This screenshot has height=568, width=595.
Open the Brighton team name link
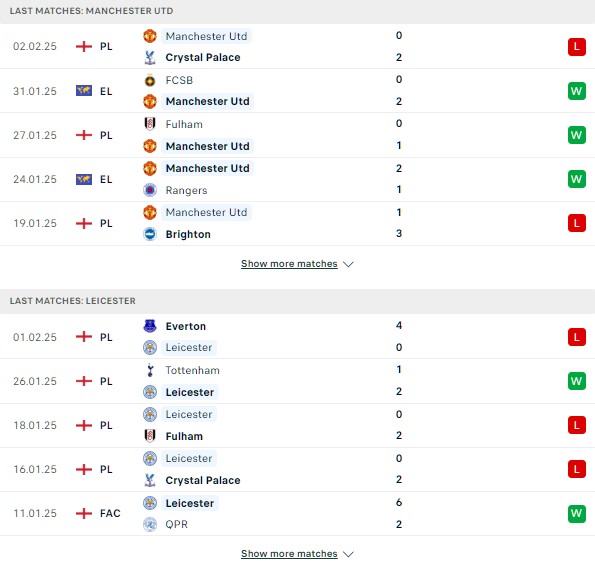(188, 234)
